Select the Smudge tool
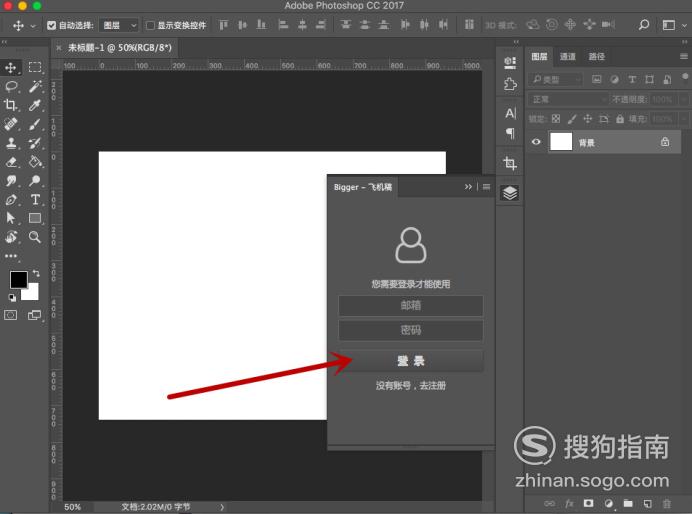The height and width of the screenshot is (514, 692). click(11, 180)
